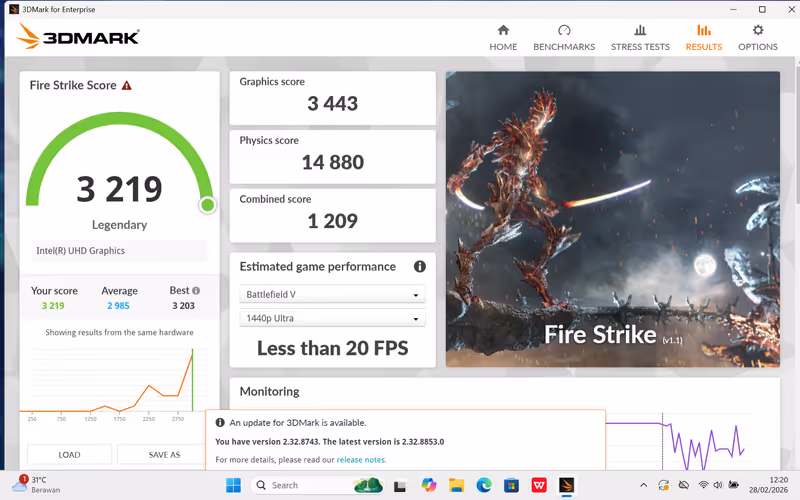Open the WPS Office taskbar icon
Viewport: 800px width, 500px height.
pyautogui.click(x=539, y=485)
